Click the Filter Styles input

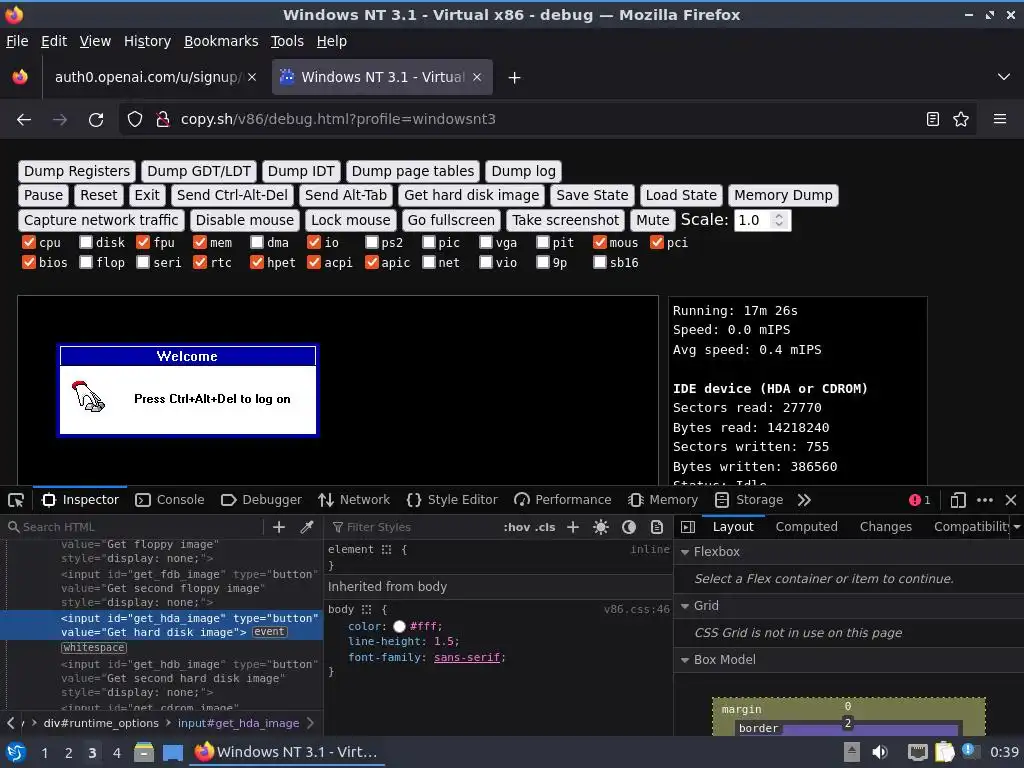[411, 527]
